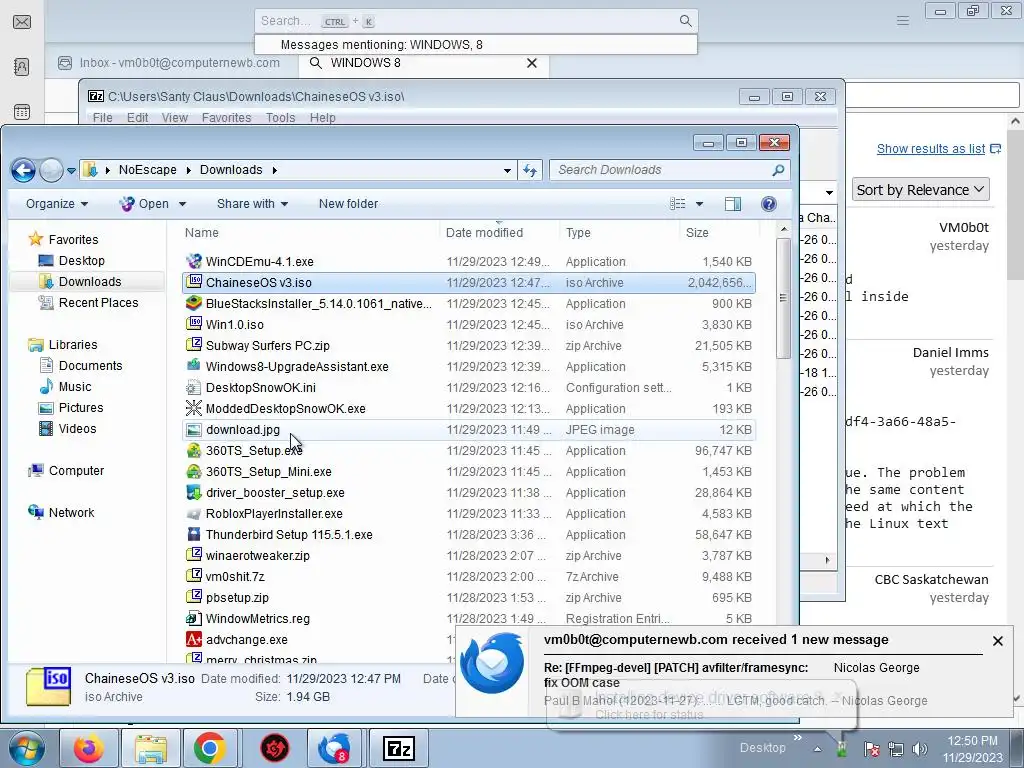Open Thunderbird mail sidebar icon
The height and width of the screenshot is (768, 1024).
22,22
